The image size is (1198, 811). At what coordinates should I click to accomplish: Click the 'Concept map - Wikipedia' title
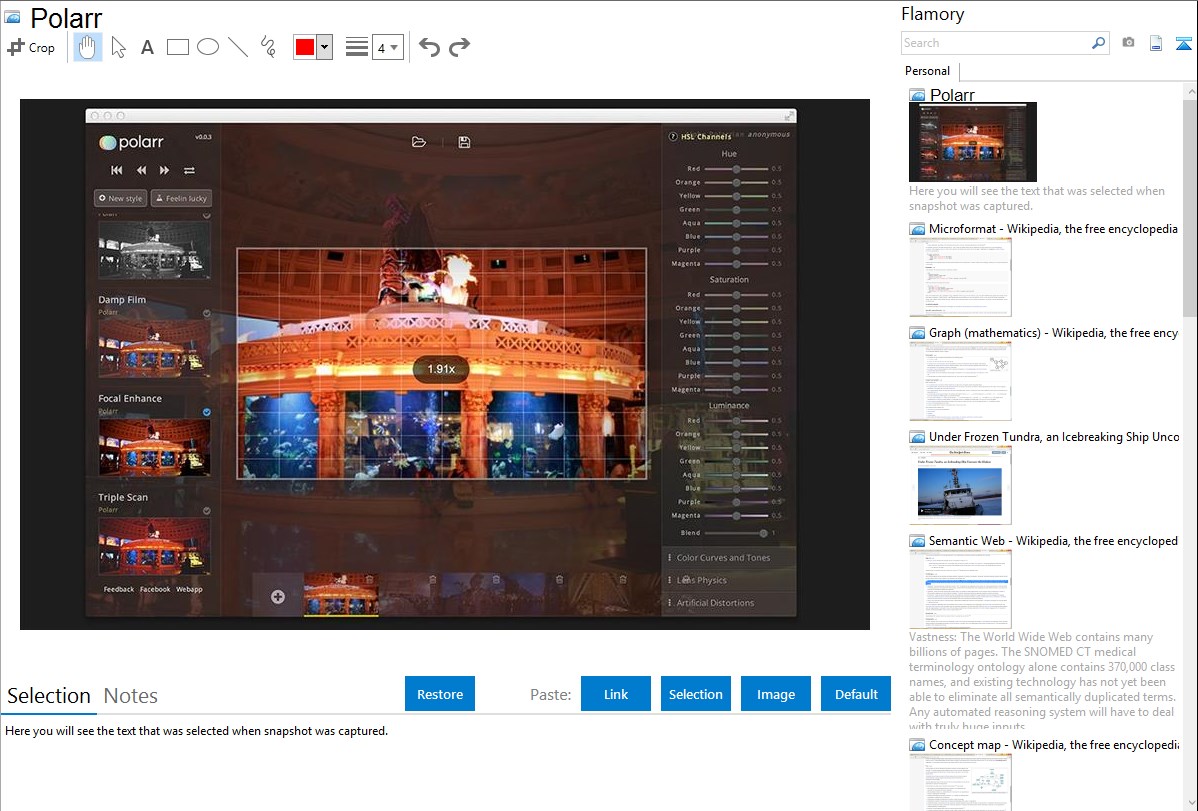(1053, 744)
